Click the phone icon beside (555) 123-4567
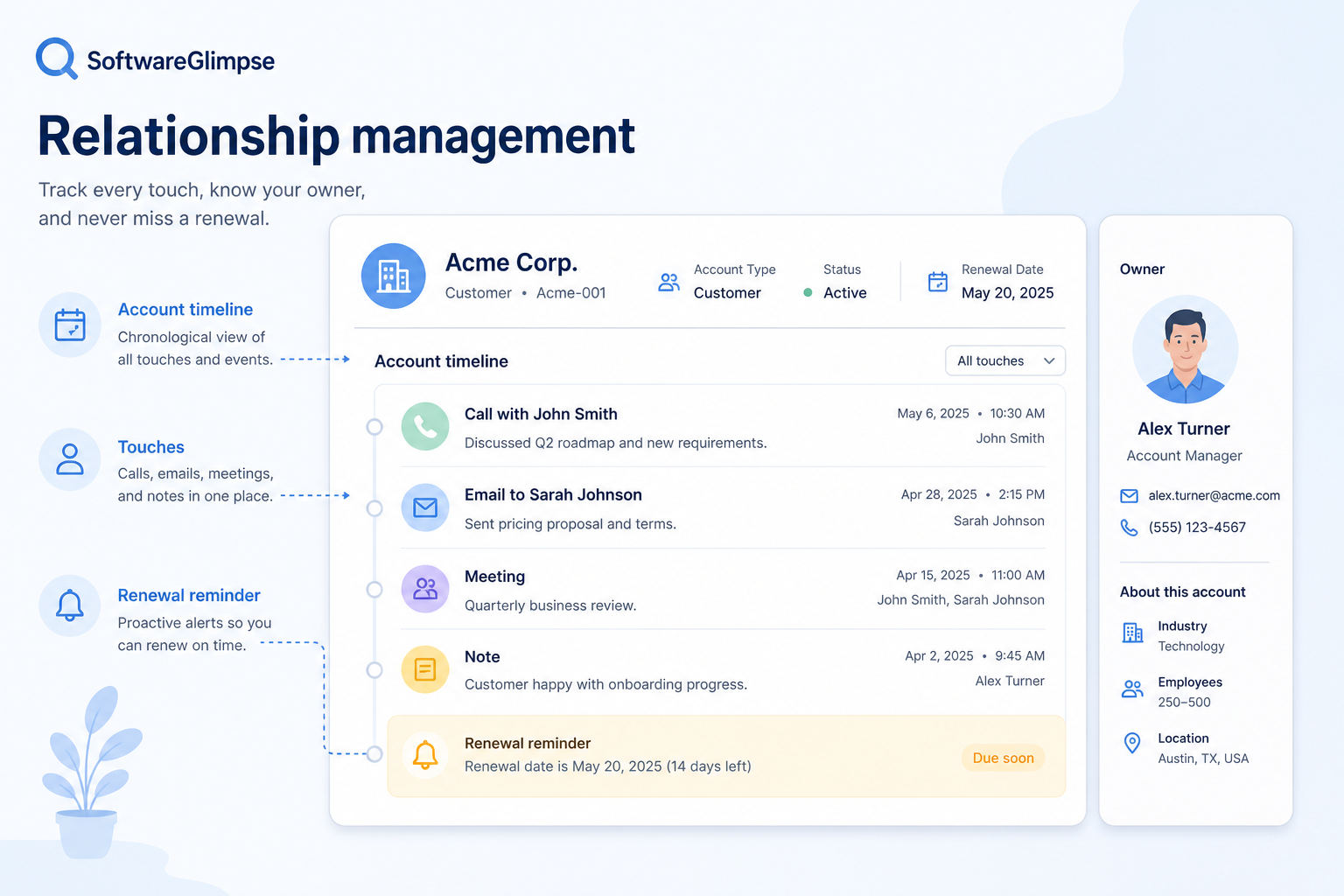 click(1130, 528)
